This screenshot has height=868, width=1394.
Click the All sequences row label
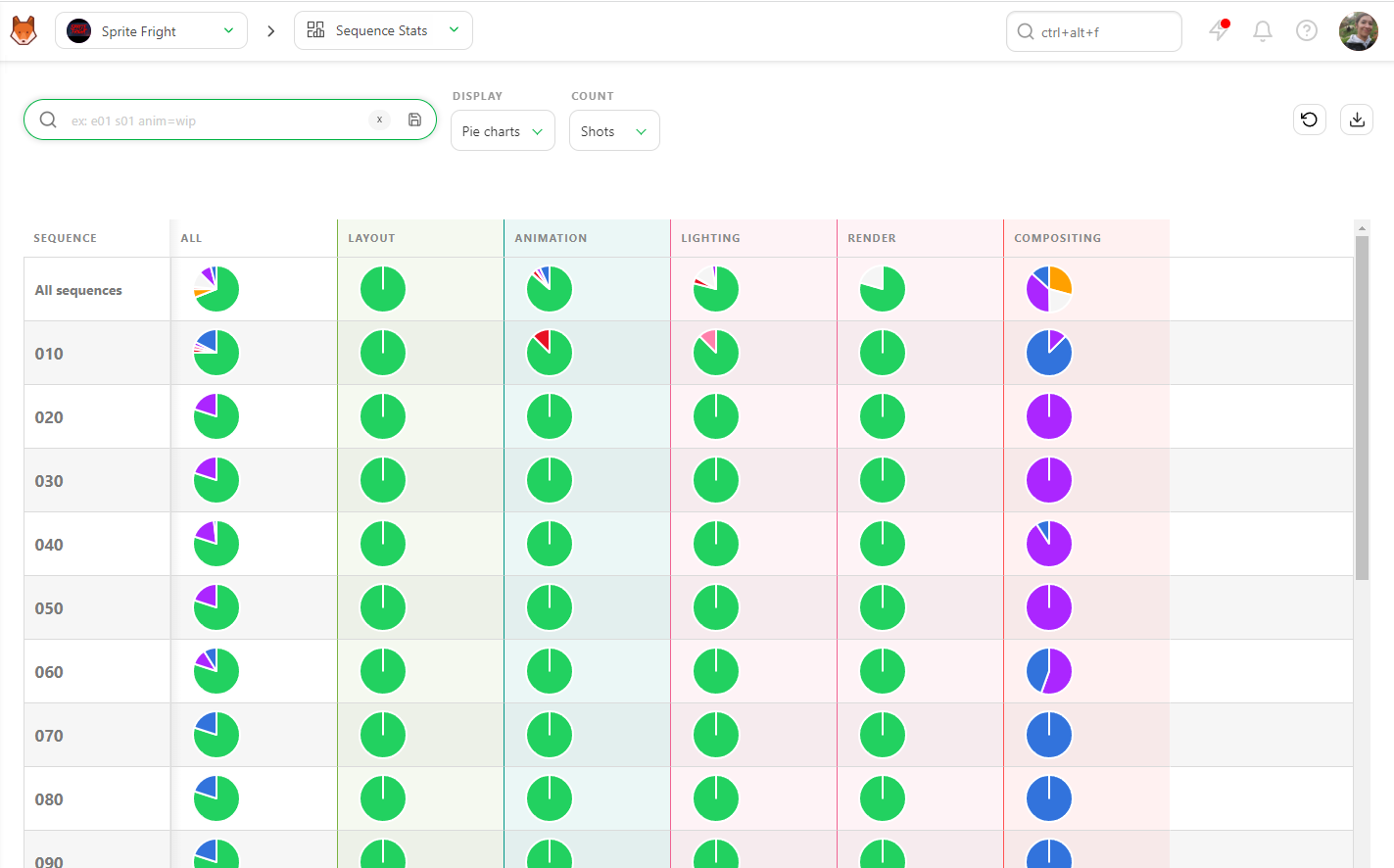click(x=78, y=290)
